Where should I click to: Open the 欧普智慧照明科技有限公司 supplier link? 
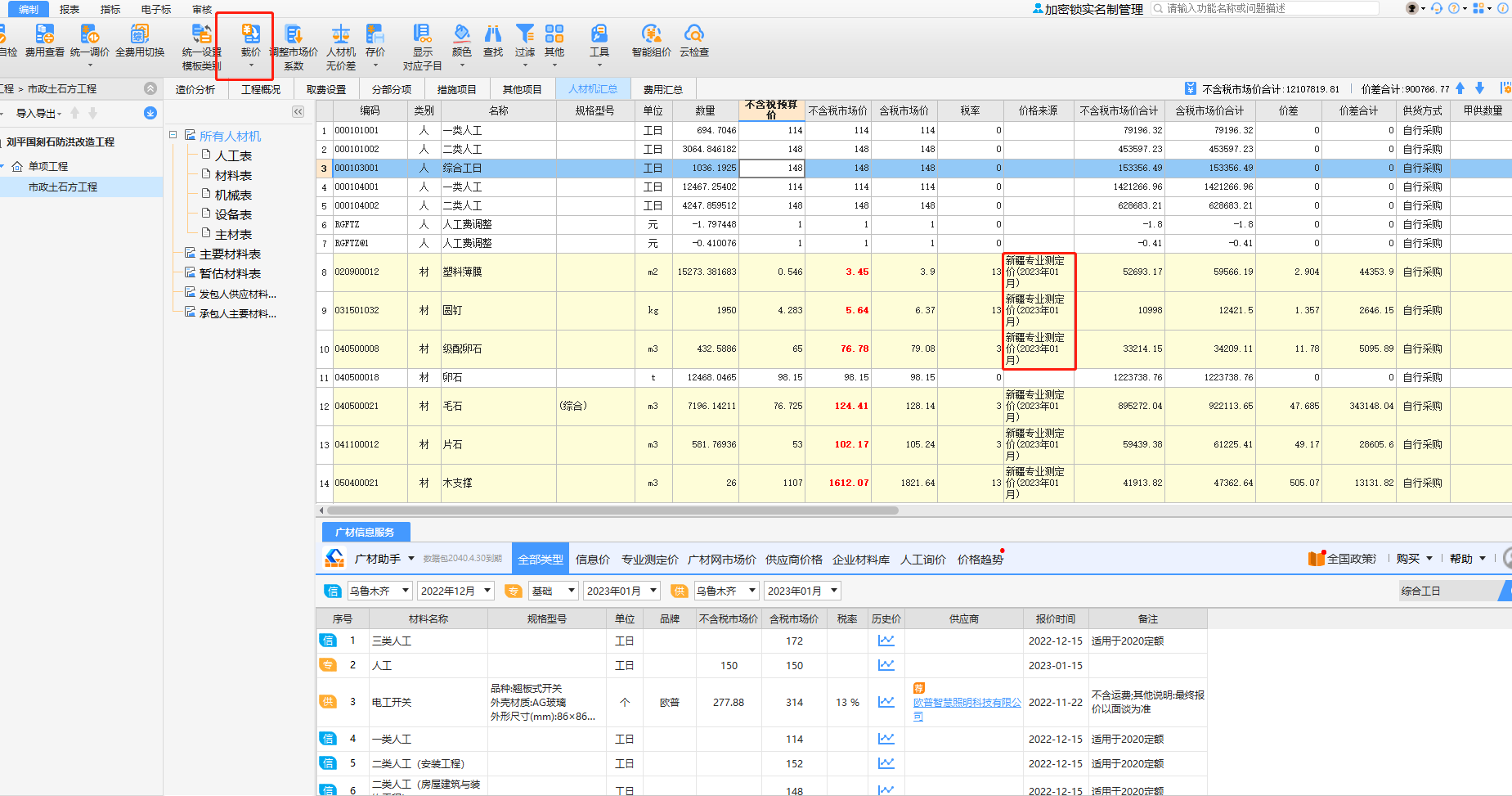[x=967, y=708]
